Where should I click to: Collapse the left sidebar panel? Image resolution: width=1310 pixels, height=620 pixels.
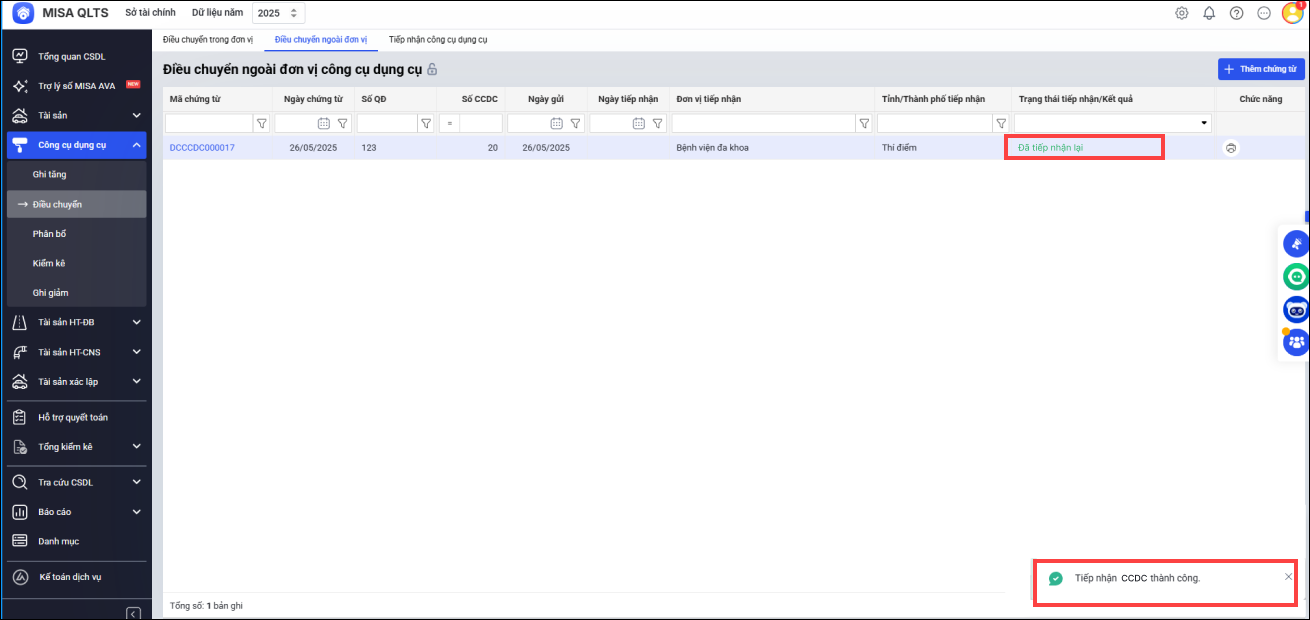133,613
